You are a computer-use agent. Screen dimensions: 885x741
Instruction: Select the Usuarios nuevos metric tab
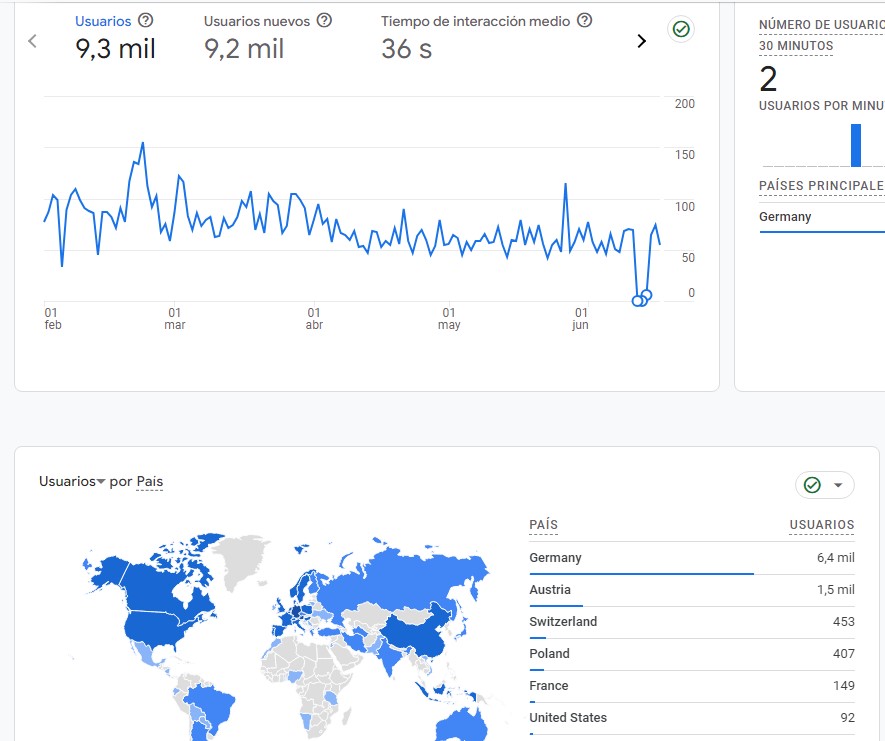(268, 38)
